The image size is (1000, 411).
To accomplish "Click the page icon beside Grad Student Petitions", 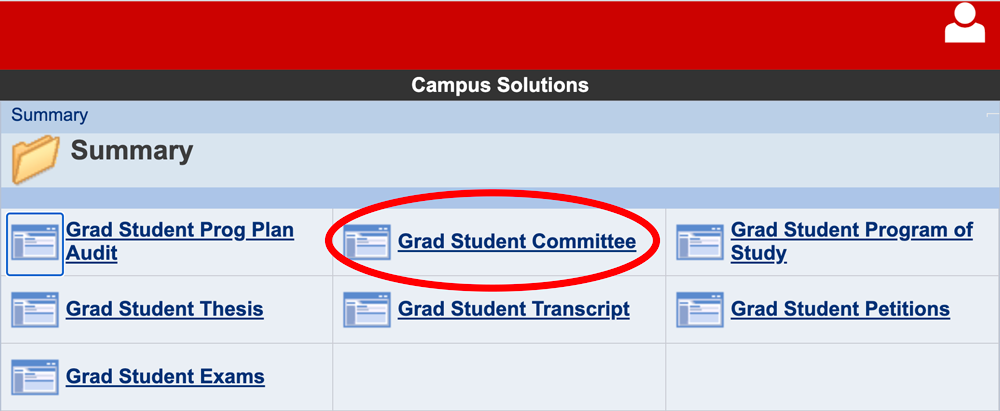I will coord(700,310).
